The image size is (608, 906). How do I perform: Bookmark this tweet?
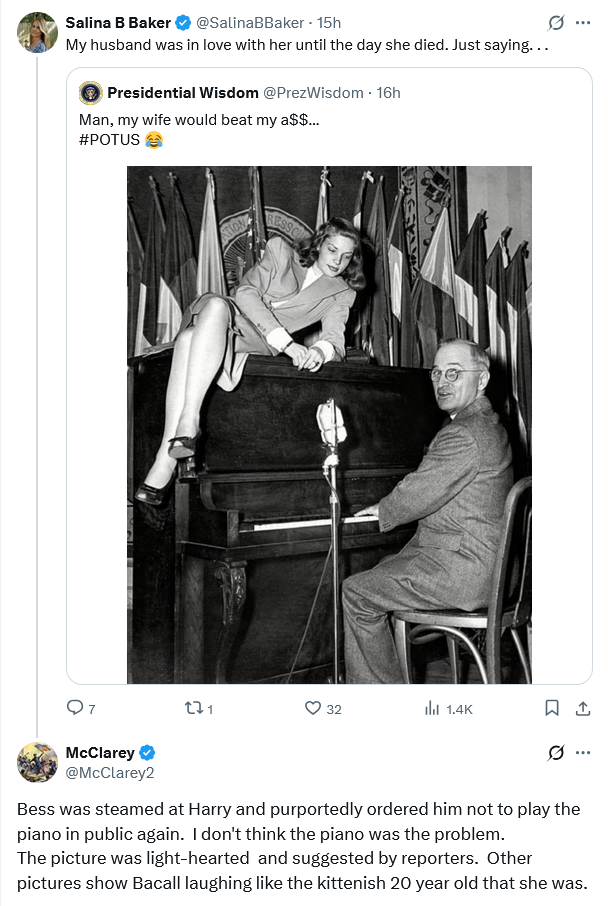(x=551, y=708)
